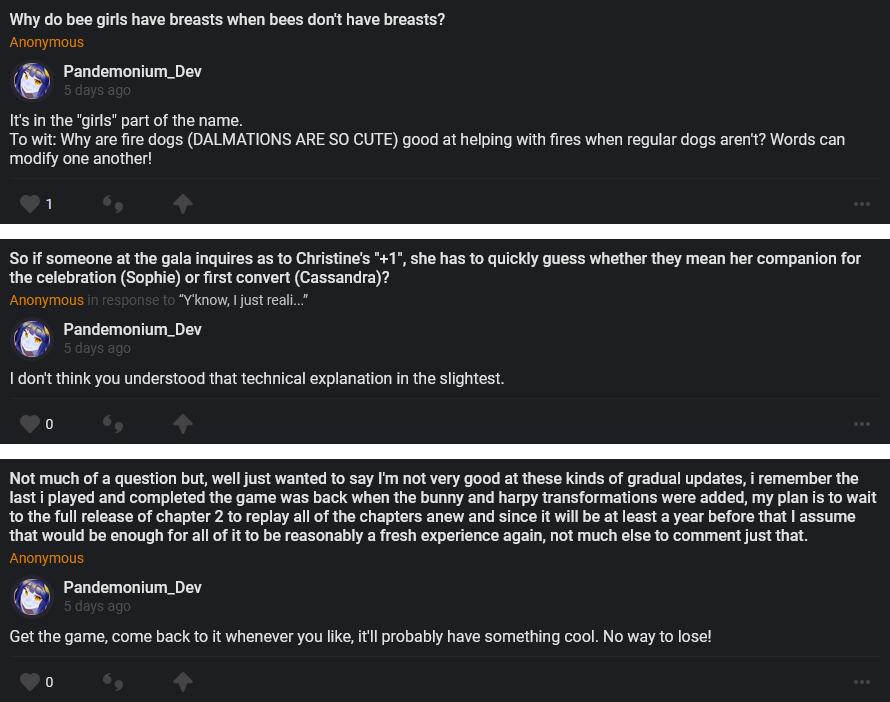Open more options on Christine's "+1" answer

862,424
